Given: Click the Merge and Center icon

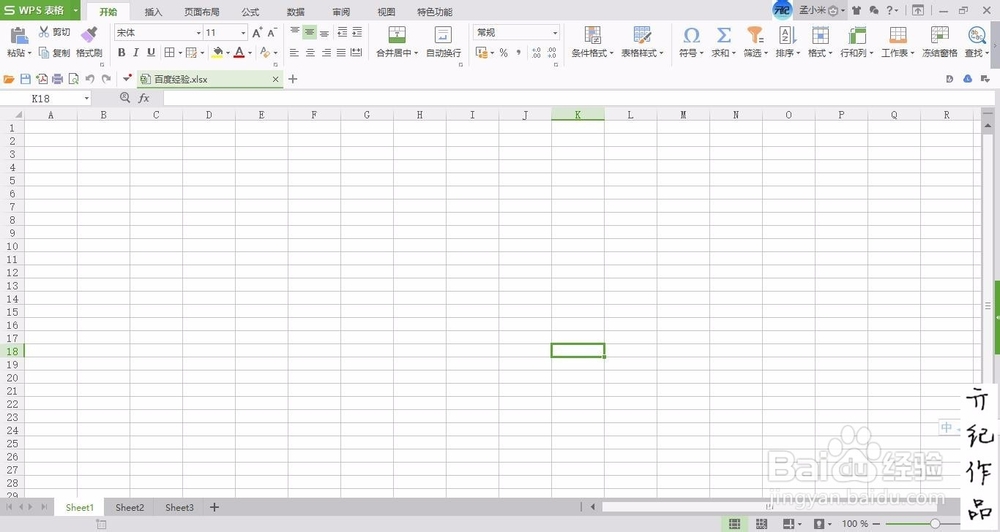Looking at the screenshot, I should click(x=397, y=34).
